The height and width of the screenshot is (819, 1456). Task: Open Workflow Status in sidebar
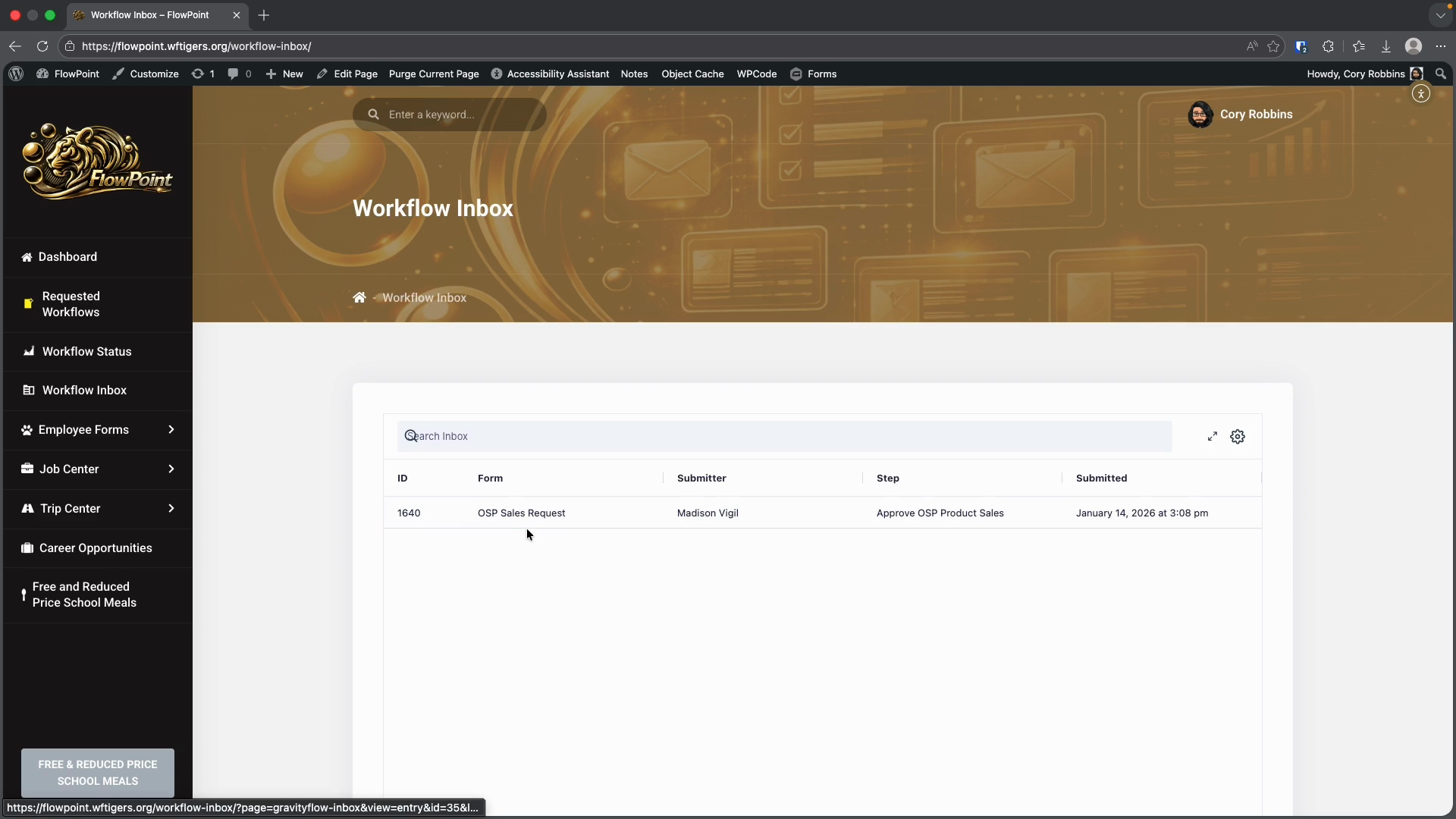86,352
